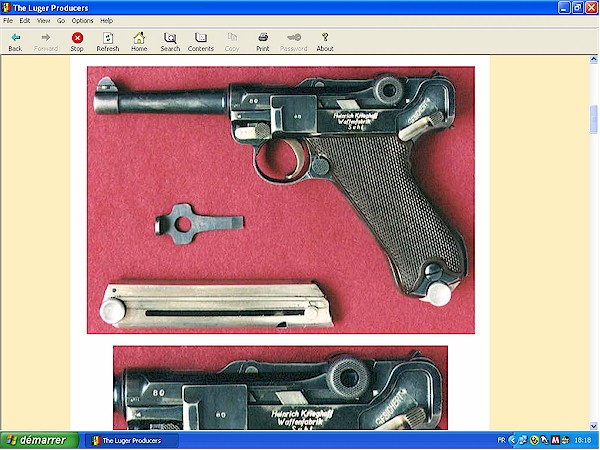Click the Password key icon

pyautogui.click(x=294, y=42)
